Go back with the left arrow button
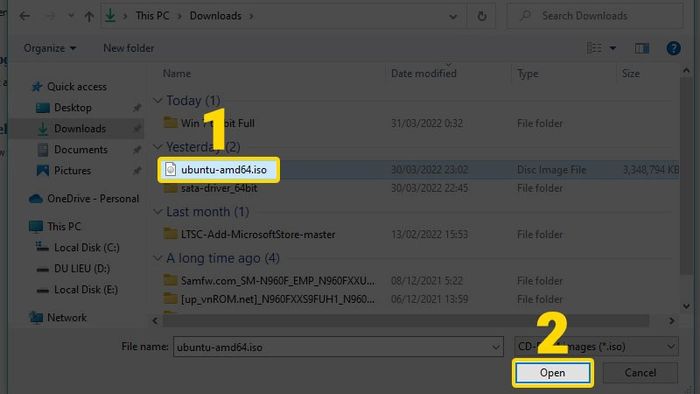 pos(25,16)
